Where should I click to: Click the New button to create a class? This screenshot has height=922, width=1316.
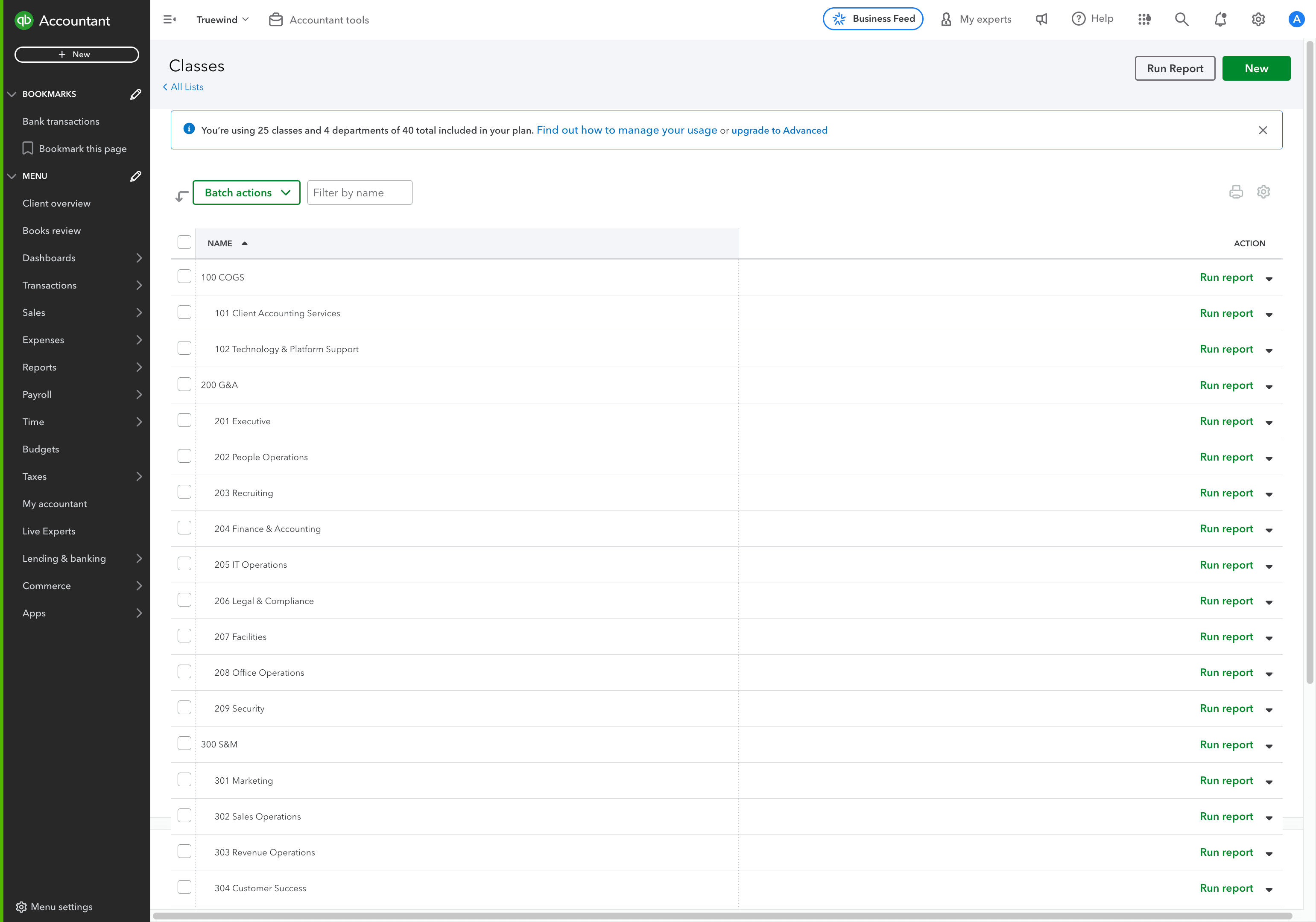click(x=1256, y=68)
